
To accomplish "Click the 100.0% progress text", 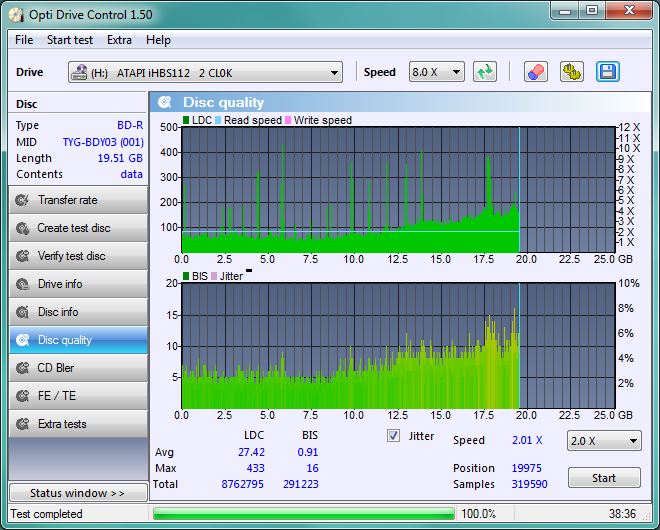I will click(x=479, y=514).
